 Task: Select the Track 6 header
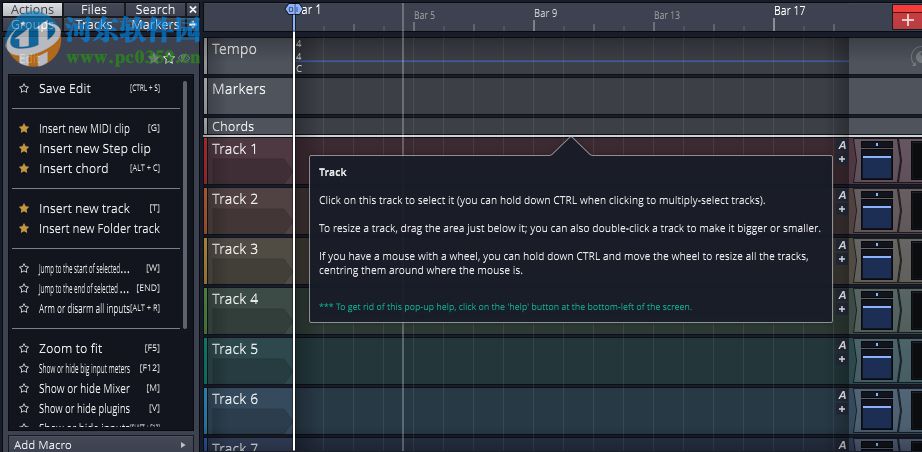[248, 411]
